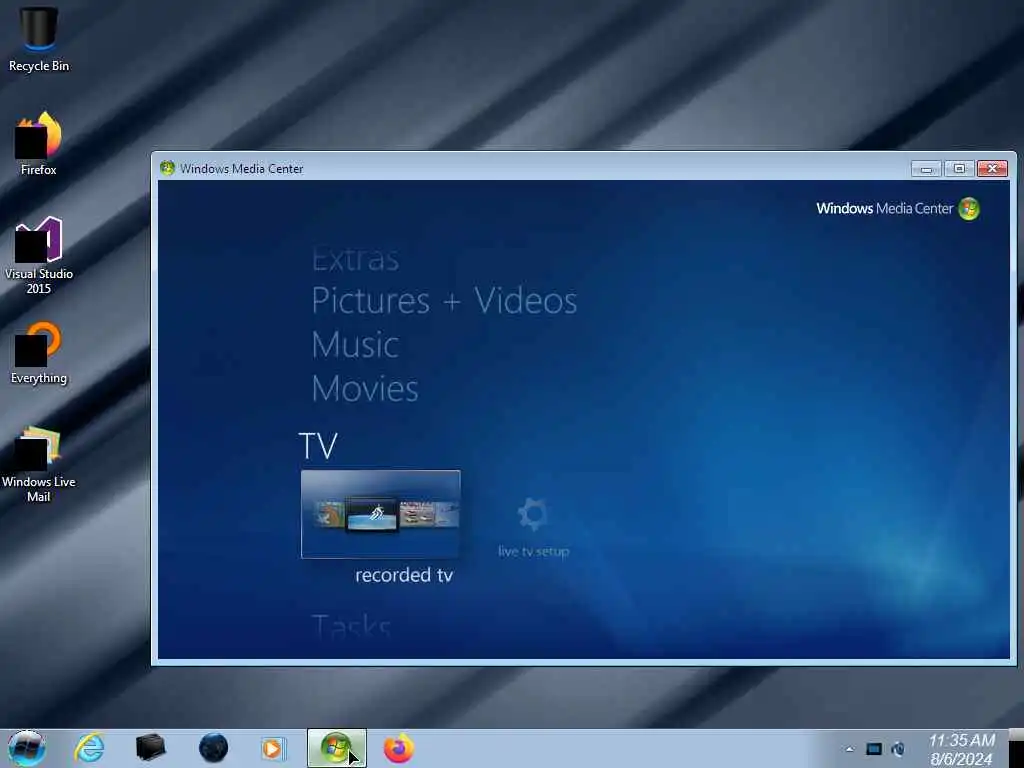Open Windows Live Mail desktop shortcut
Viewport: 1024px width, 768px height.
pos(39,464)
